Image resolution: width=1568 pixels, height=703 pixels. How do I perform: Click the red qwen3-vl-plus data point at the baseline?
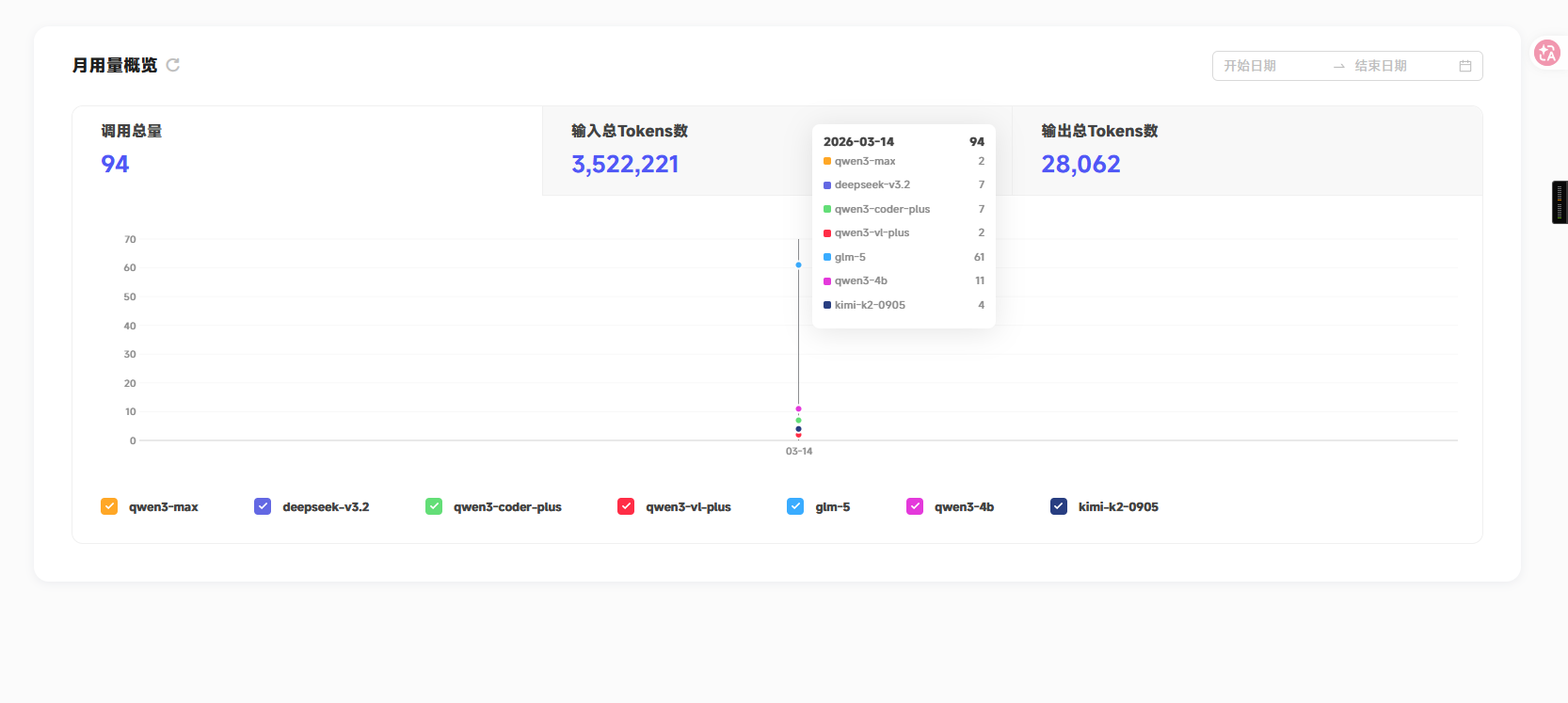798,435
